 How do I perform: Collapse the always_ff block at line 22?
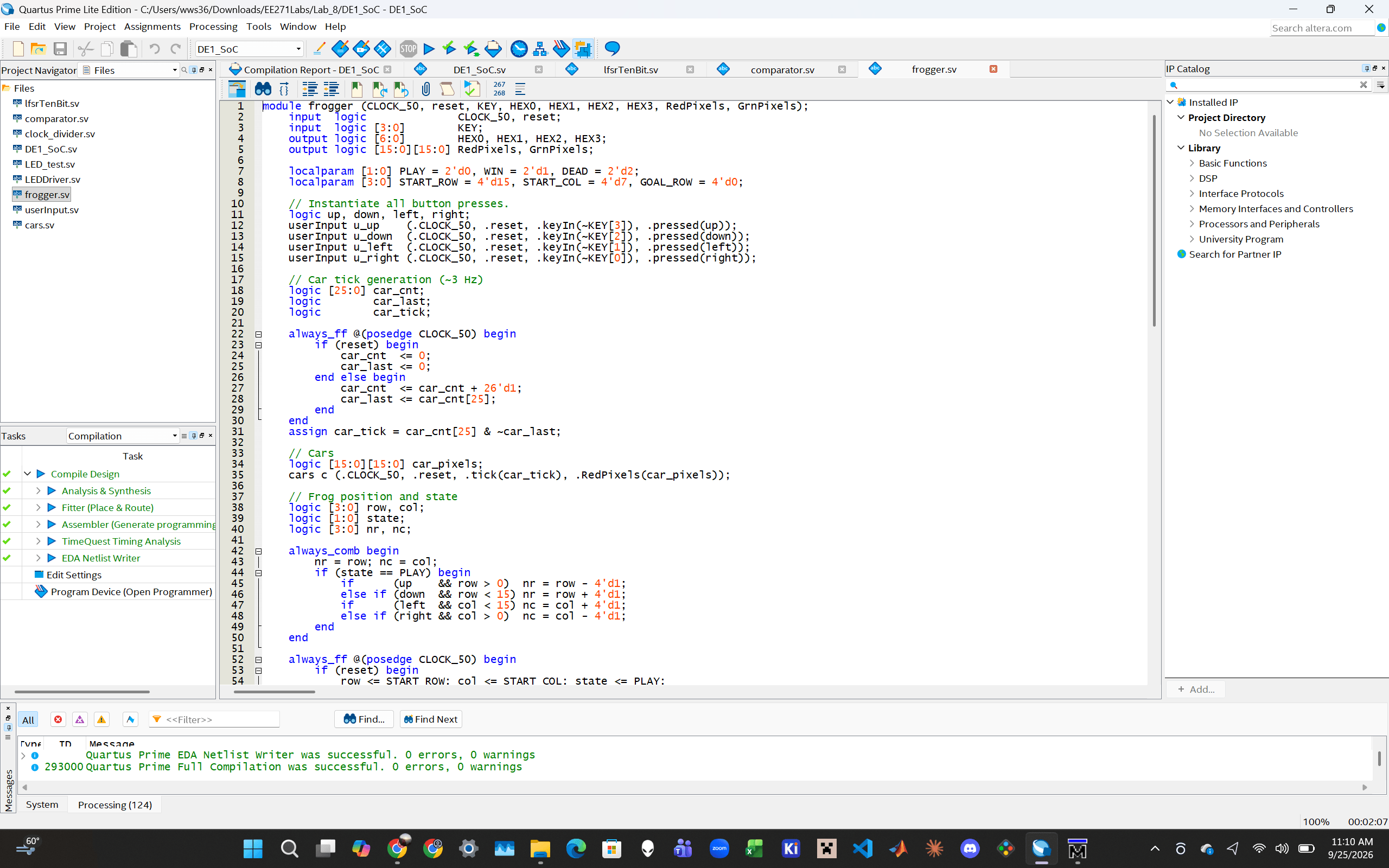tap(258, 334)
